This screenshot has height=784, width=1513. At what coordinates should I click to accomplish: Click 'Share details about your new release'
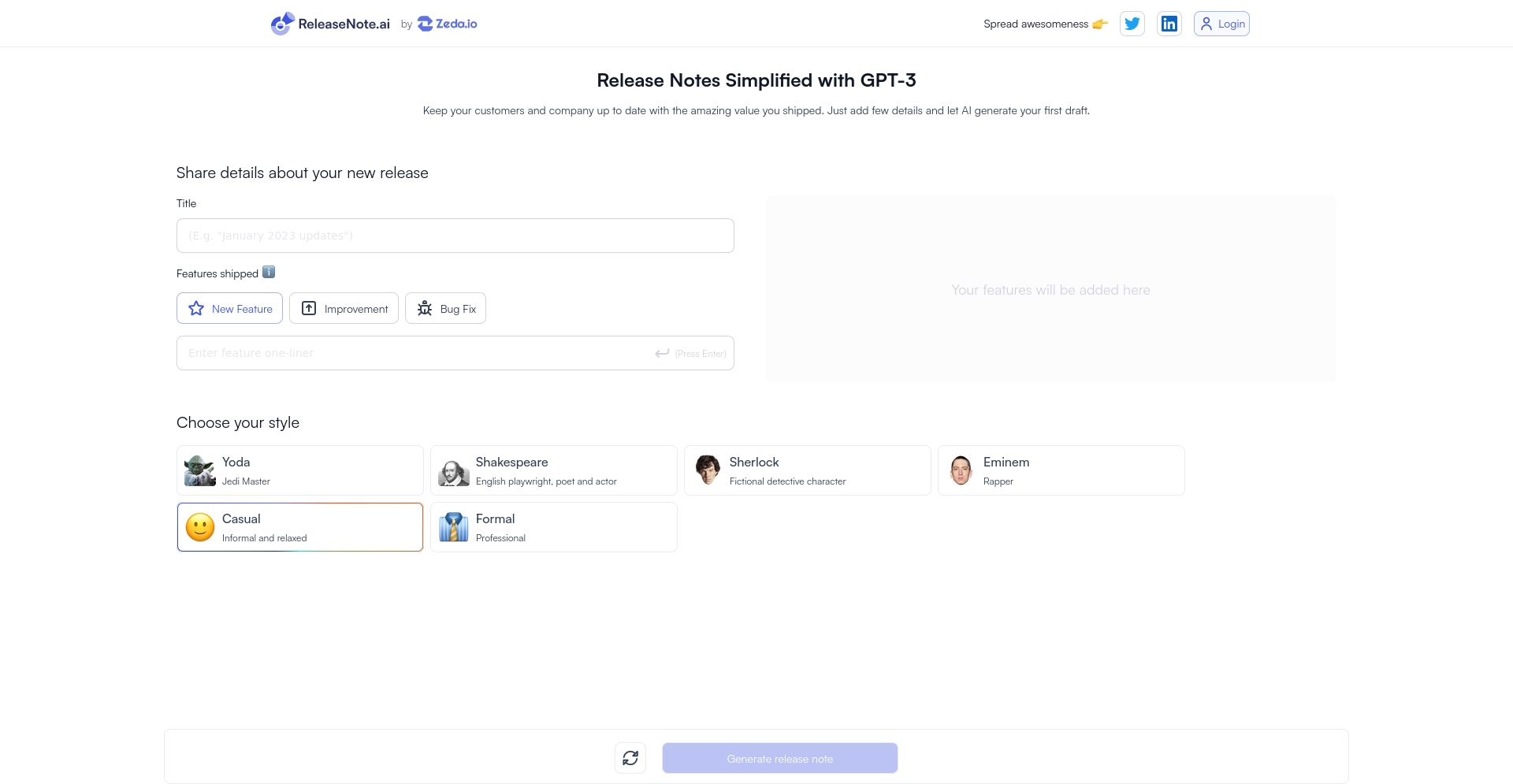tap(303, 173)
